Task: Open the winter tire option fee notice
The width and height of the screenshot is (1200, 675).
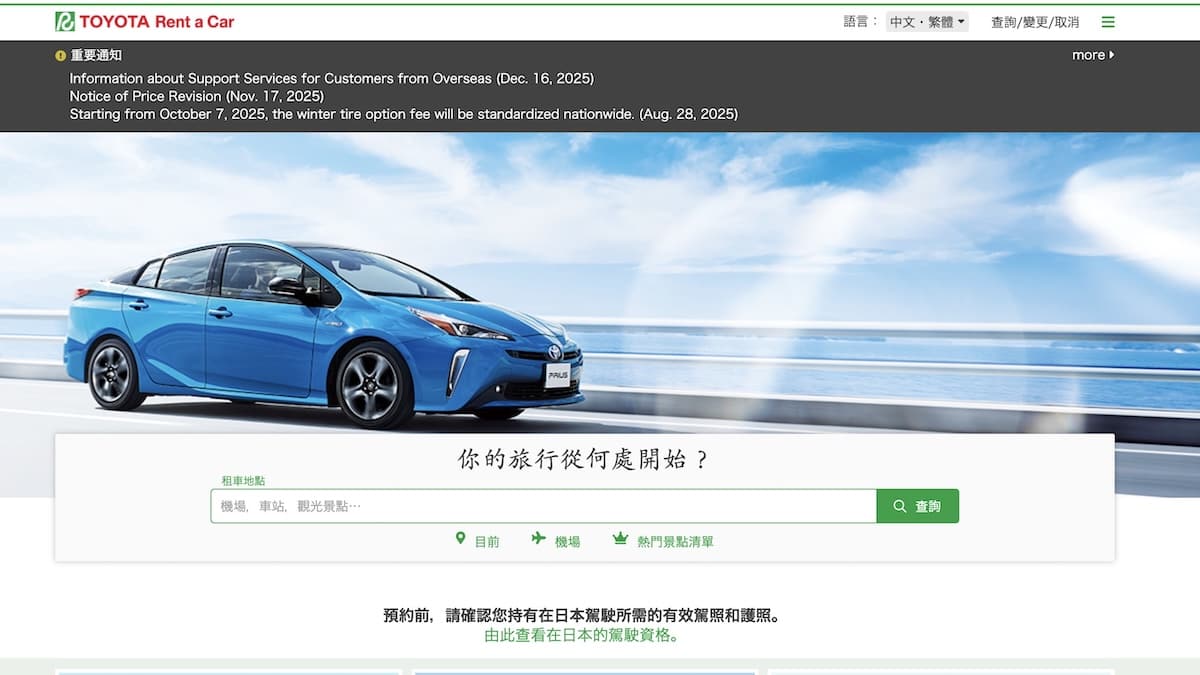Action: 403,114
